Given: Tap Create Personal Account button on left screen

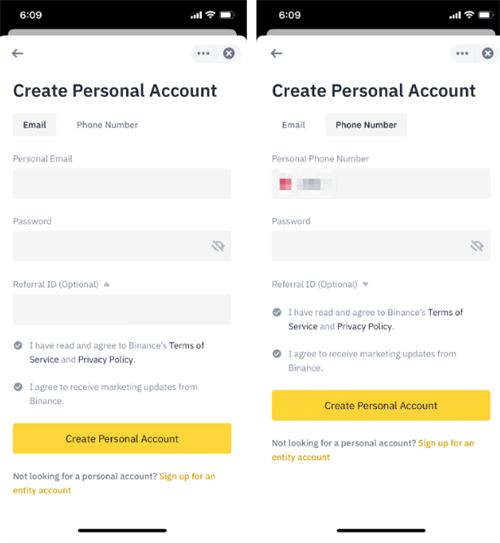Looking at the screenshot, I should tap(122, 438).
